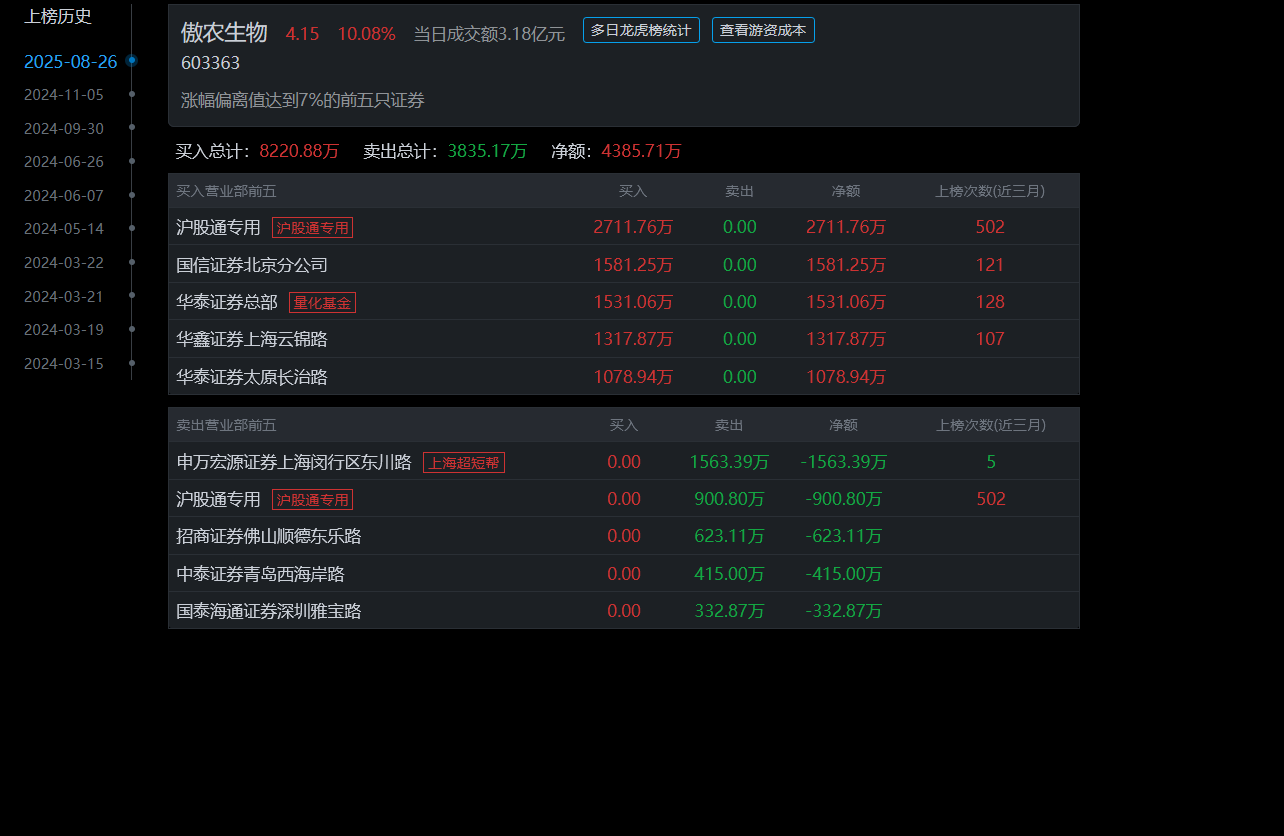The width and height of the screenshot is (1284, 836).
Task: Open 中泰证券青岛西海岸路 broker row
Action: (624, 574)
